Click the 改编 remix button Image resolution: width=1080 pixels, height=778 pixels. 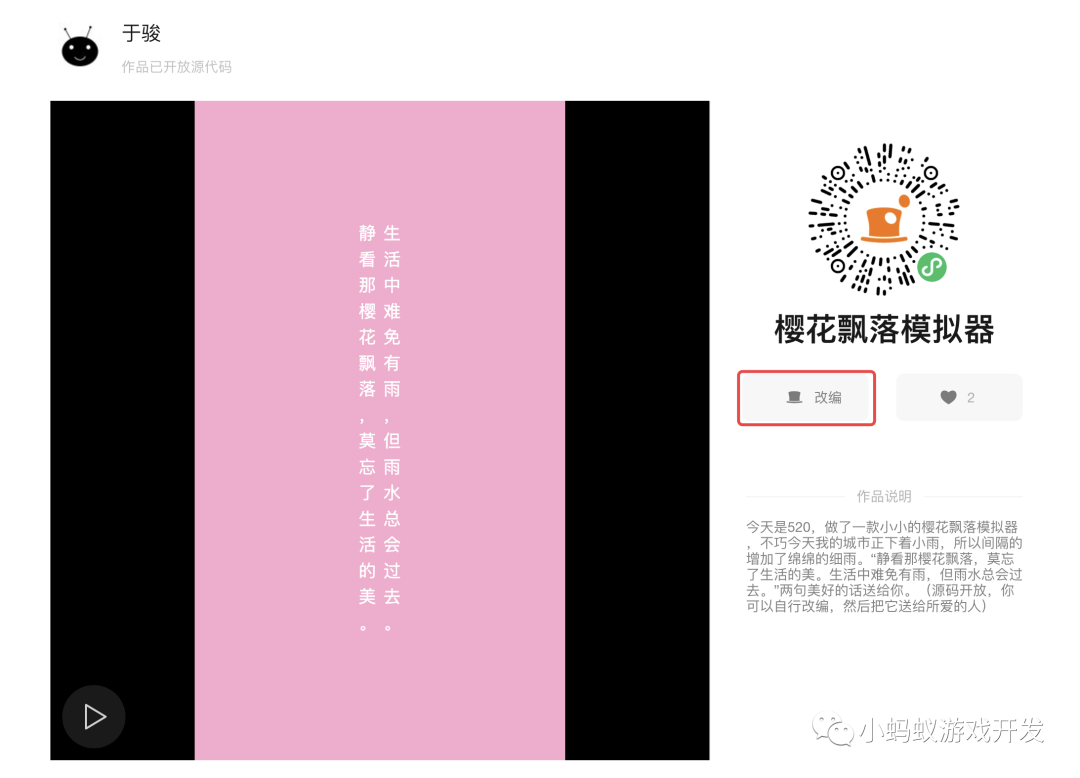coord(807,398)
